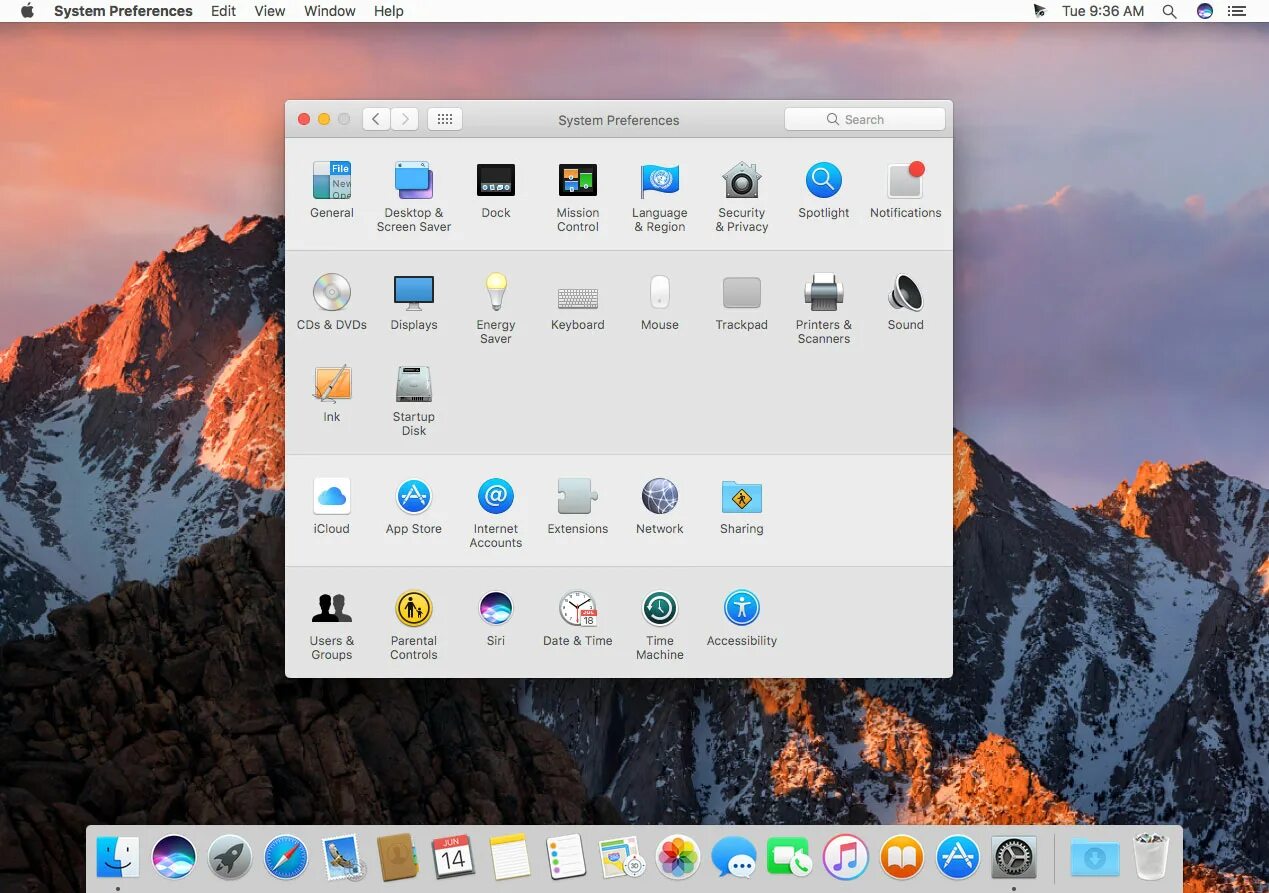This screenshot has width=1269, height=893.
Task: Click the Spotlight magnifier in menu bar
Action: (x=1170, y=11)
